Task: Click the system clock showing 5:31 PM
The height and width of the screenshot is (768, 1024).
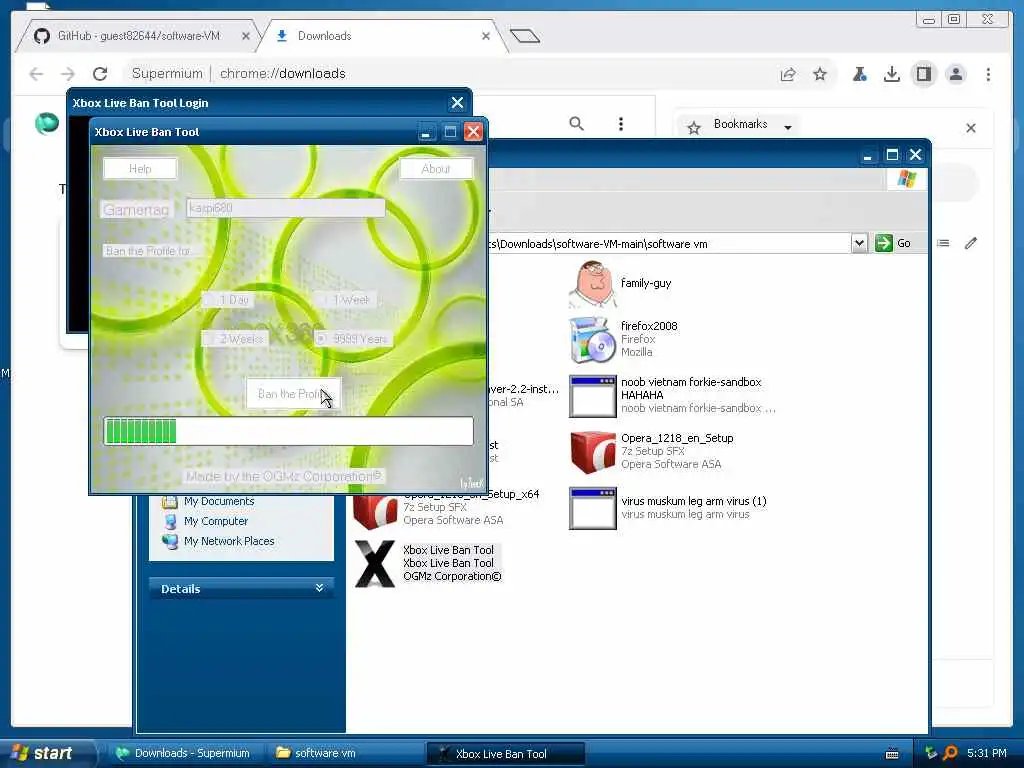Action: coord(987,753)
